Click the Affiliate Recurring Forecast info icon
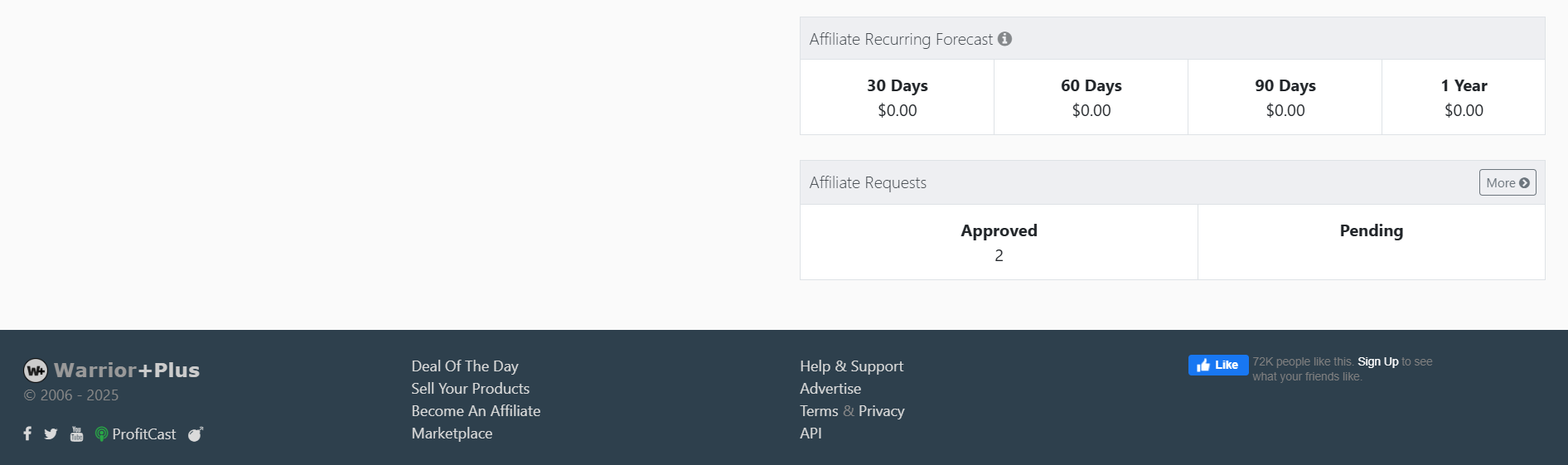 coord(1004,39)
